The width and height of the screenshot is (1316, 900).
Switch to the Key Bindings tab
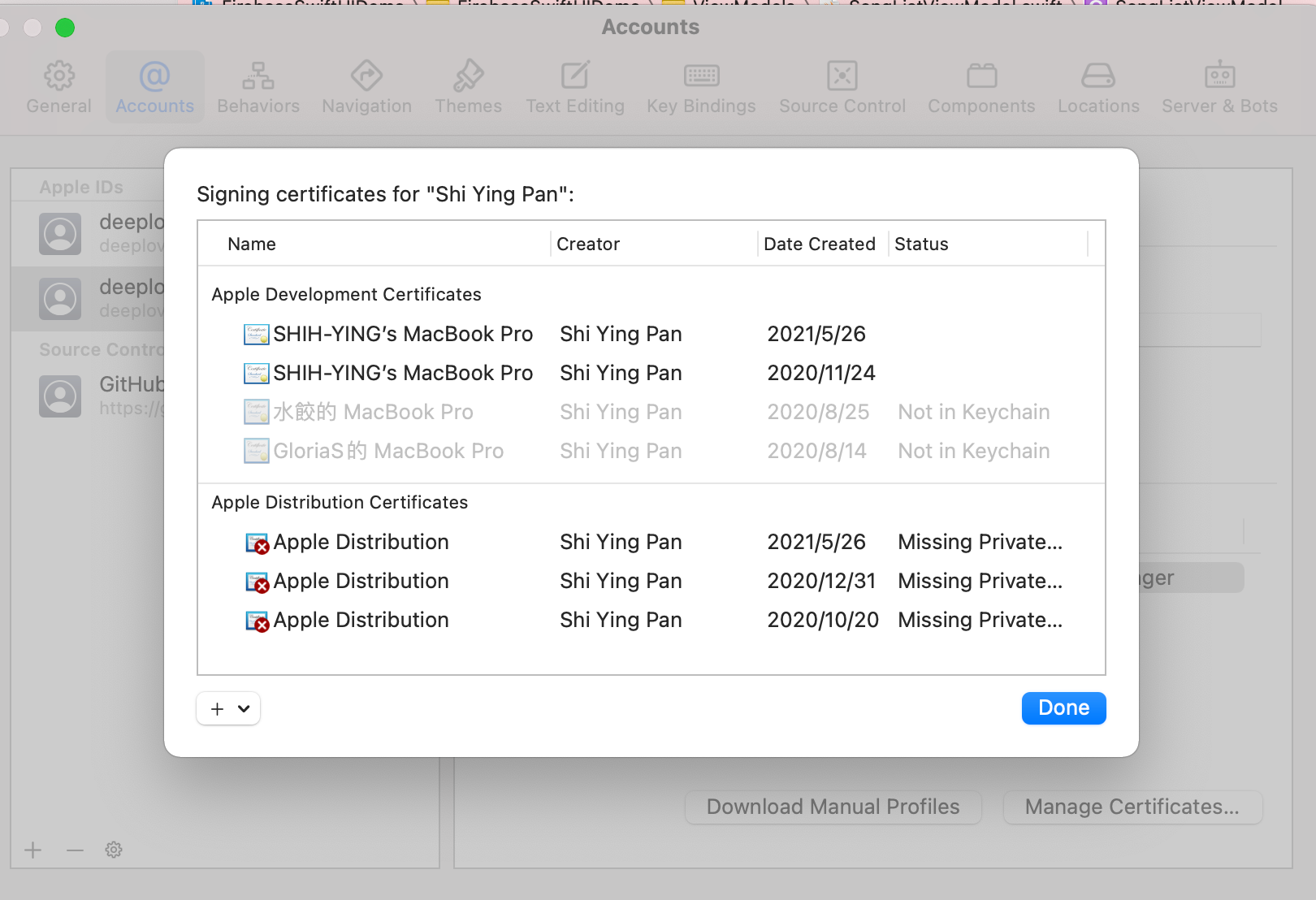pos(701,87)
